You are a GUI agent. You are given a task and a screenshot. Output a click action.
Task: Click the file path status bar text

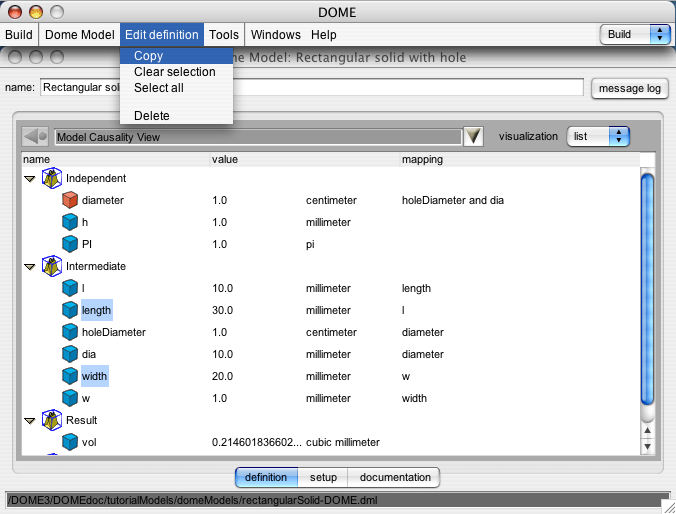193,500
